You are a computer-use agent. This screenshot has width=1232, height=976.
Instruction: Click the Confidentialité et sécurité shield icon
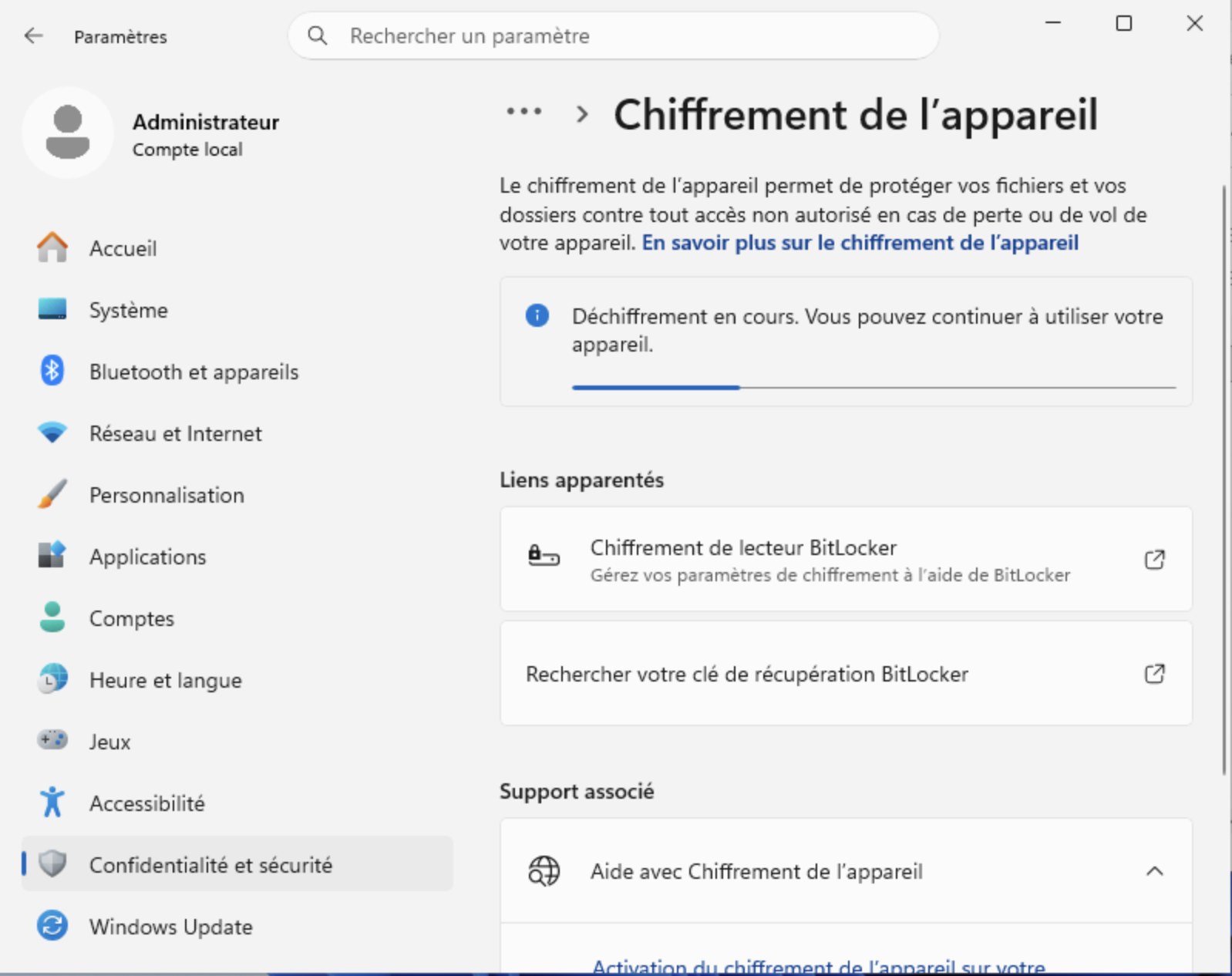tap(52, 863)
